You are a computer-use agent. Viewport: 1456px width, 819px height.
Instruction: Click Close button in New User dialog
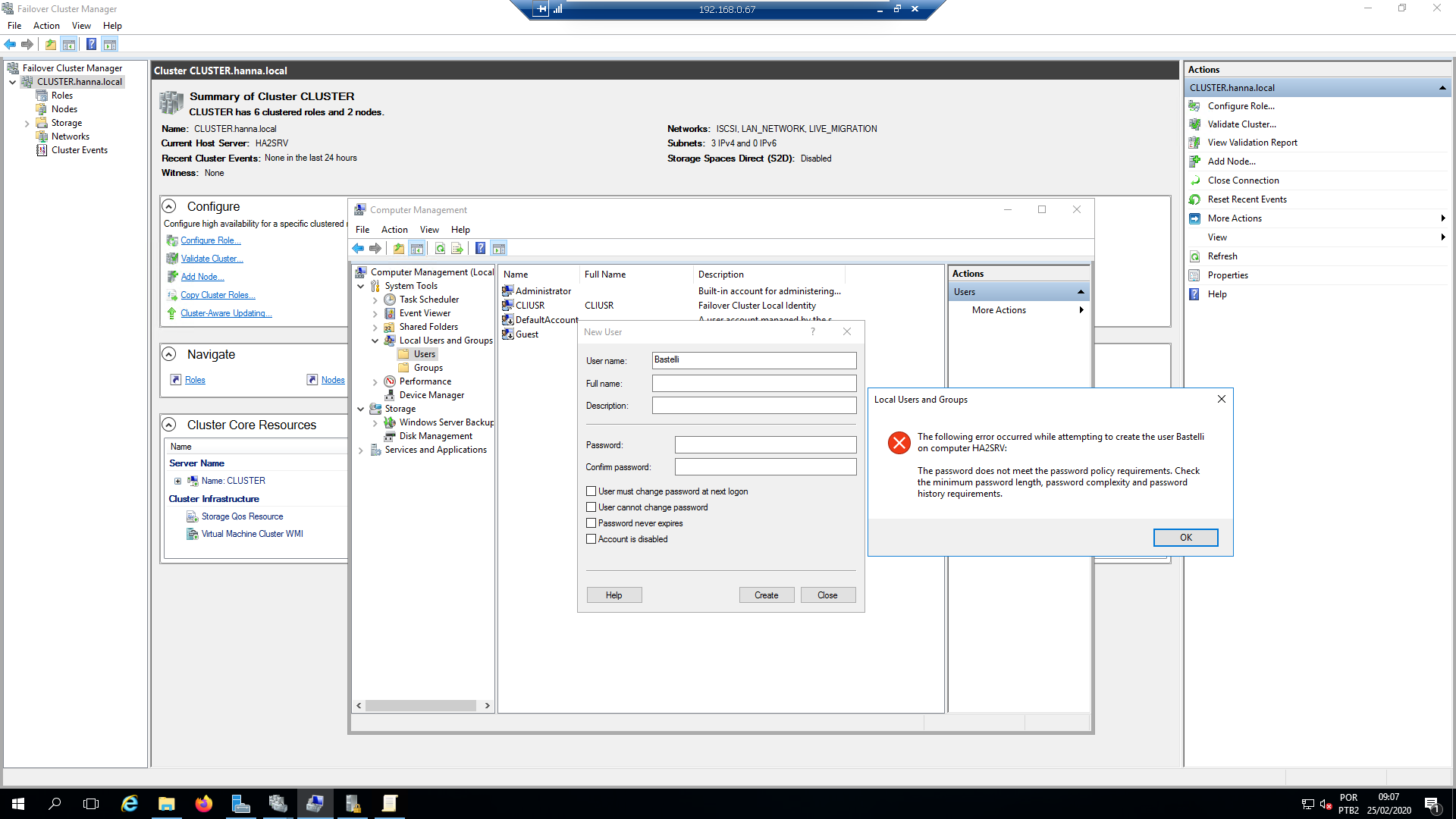(827, 595)
